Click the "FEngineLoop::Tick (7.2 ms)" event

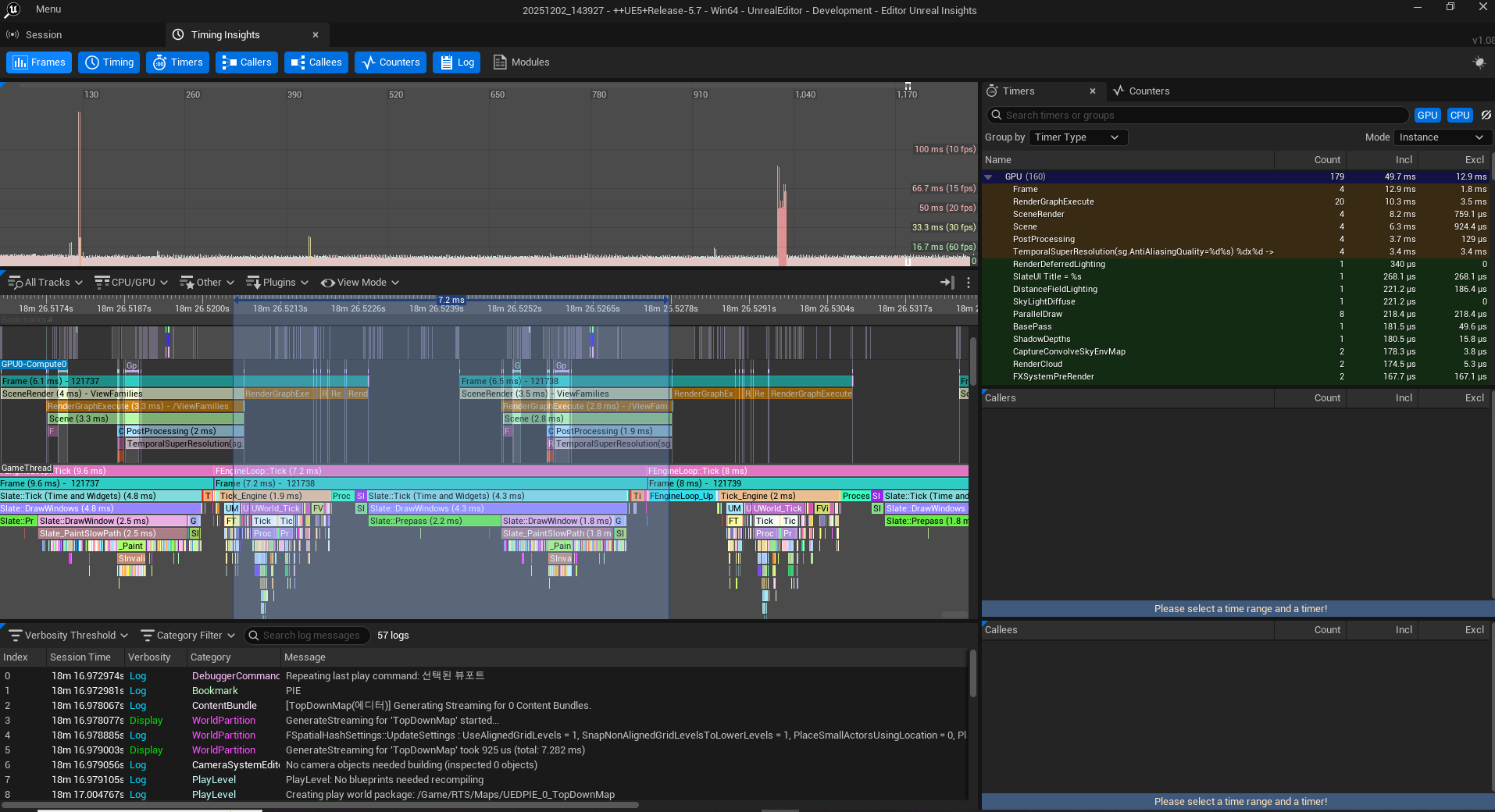(x=430, y=471)
